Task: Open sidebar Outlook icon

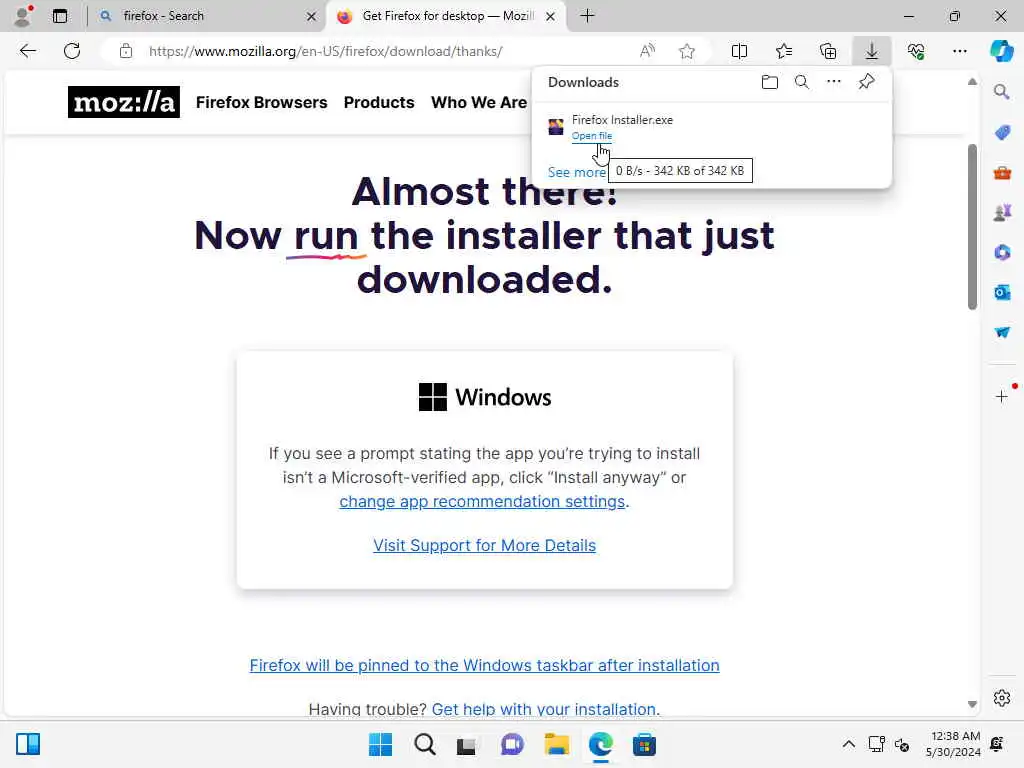Action: click(1002, 292)
